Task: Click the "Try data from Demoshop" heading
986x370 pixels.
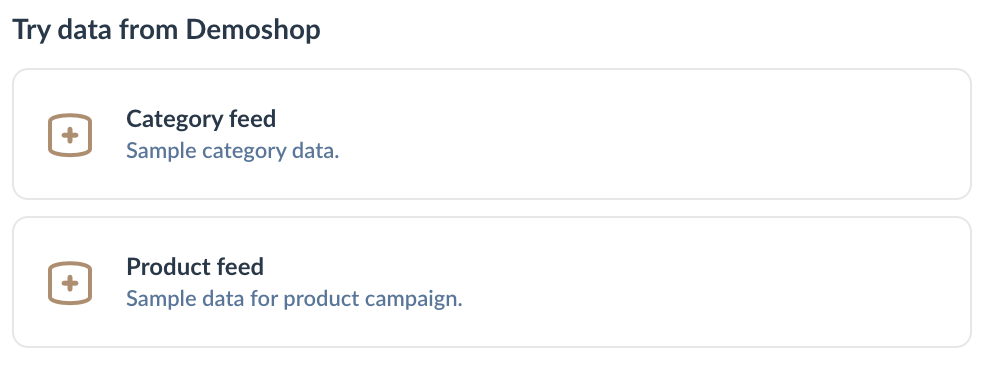Action: point(167,30)
